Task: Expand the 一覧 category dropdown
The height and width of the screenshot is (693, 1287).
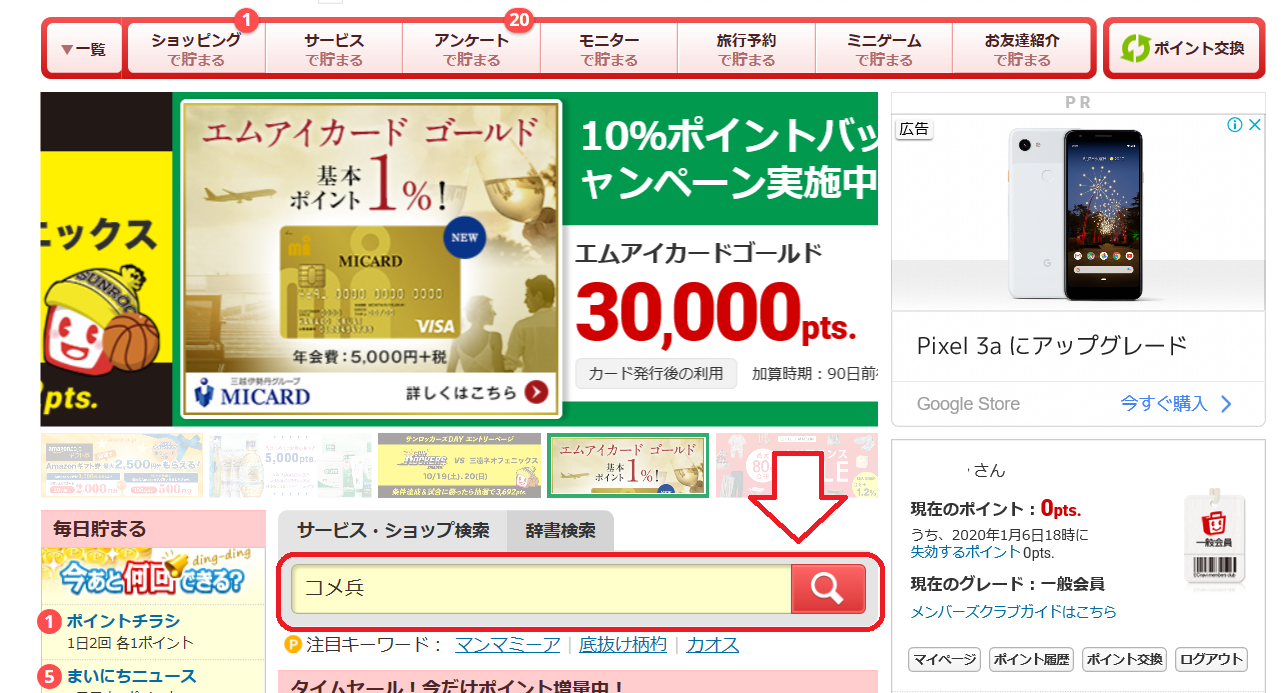Action: (x=84, y=48)
